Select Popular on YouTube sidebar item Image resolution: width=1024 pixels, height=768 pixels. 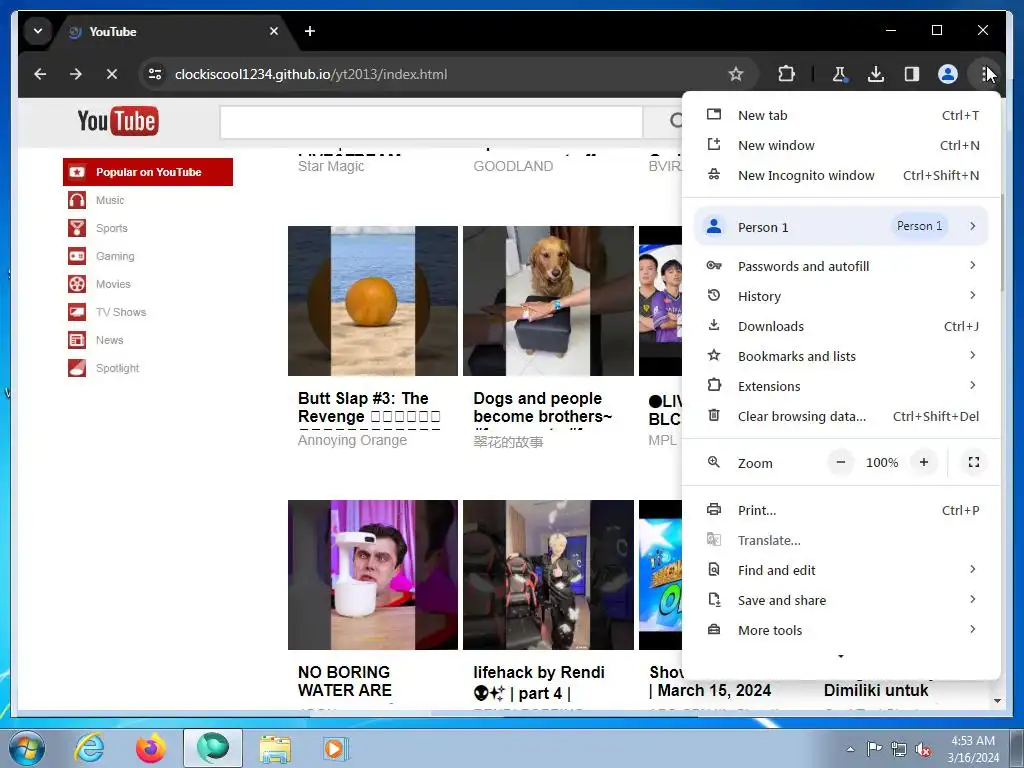(148, 172)
